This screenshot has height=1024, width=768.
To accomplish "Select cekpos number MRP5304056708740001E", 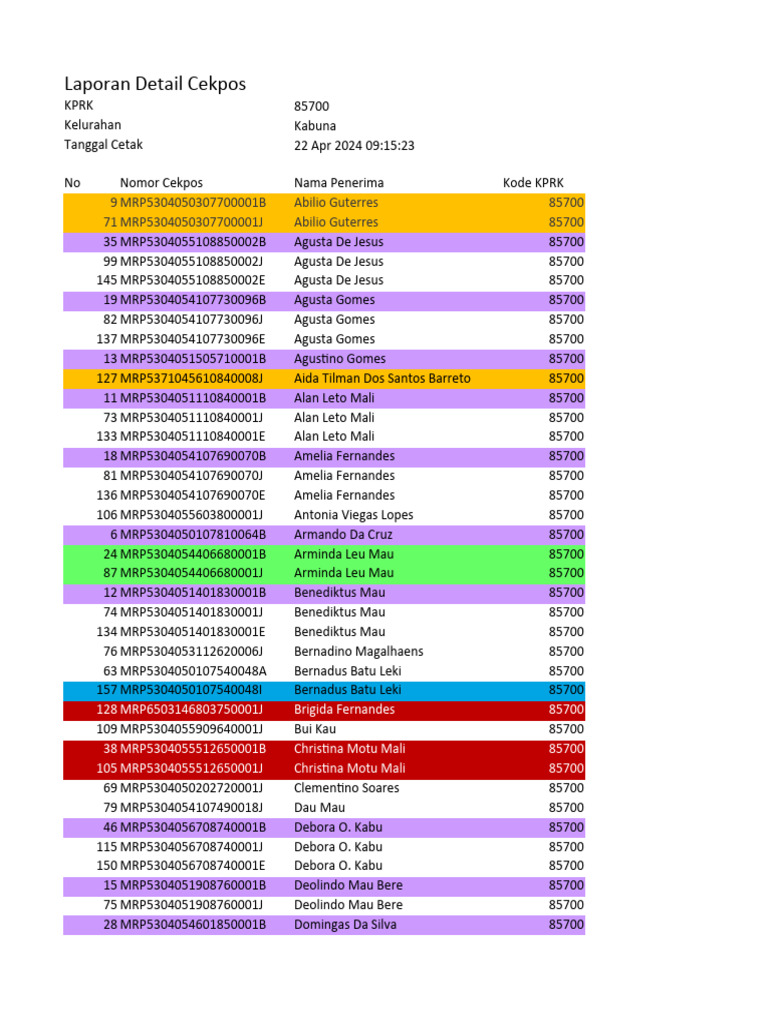I will [x=193, y=865].
